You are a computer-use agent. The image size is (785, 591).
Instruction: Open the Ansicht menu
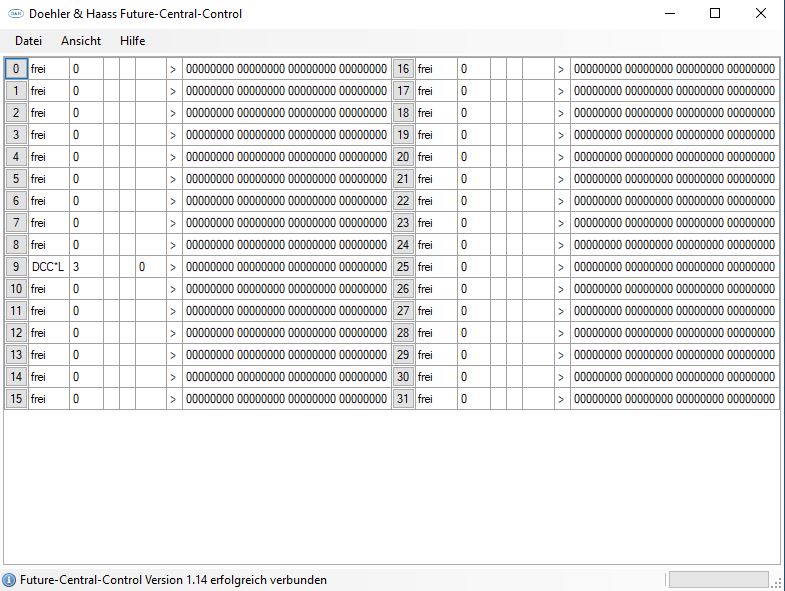pyautogui.click(x=81, y=41)
